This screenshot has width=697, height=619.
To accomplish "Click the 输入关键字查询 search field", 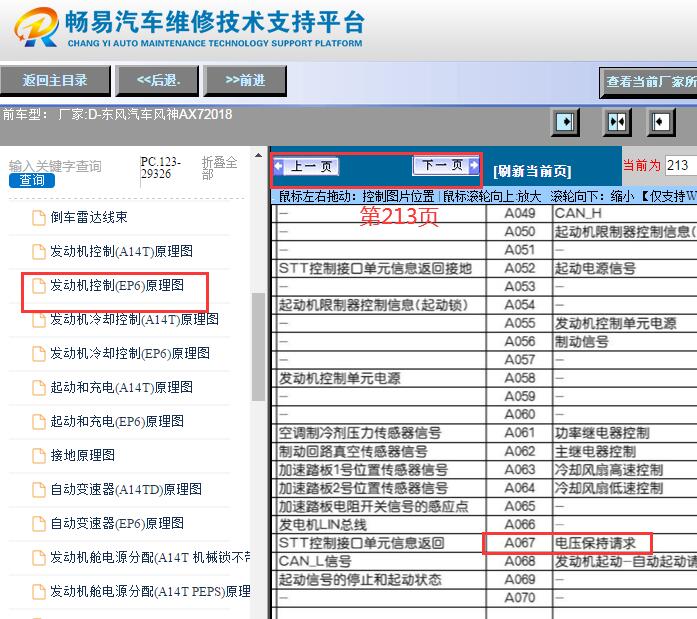I will tap(55, 166).
